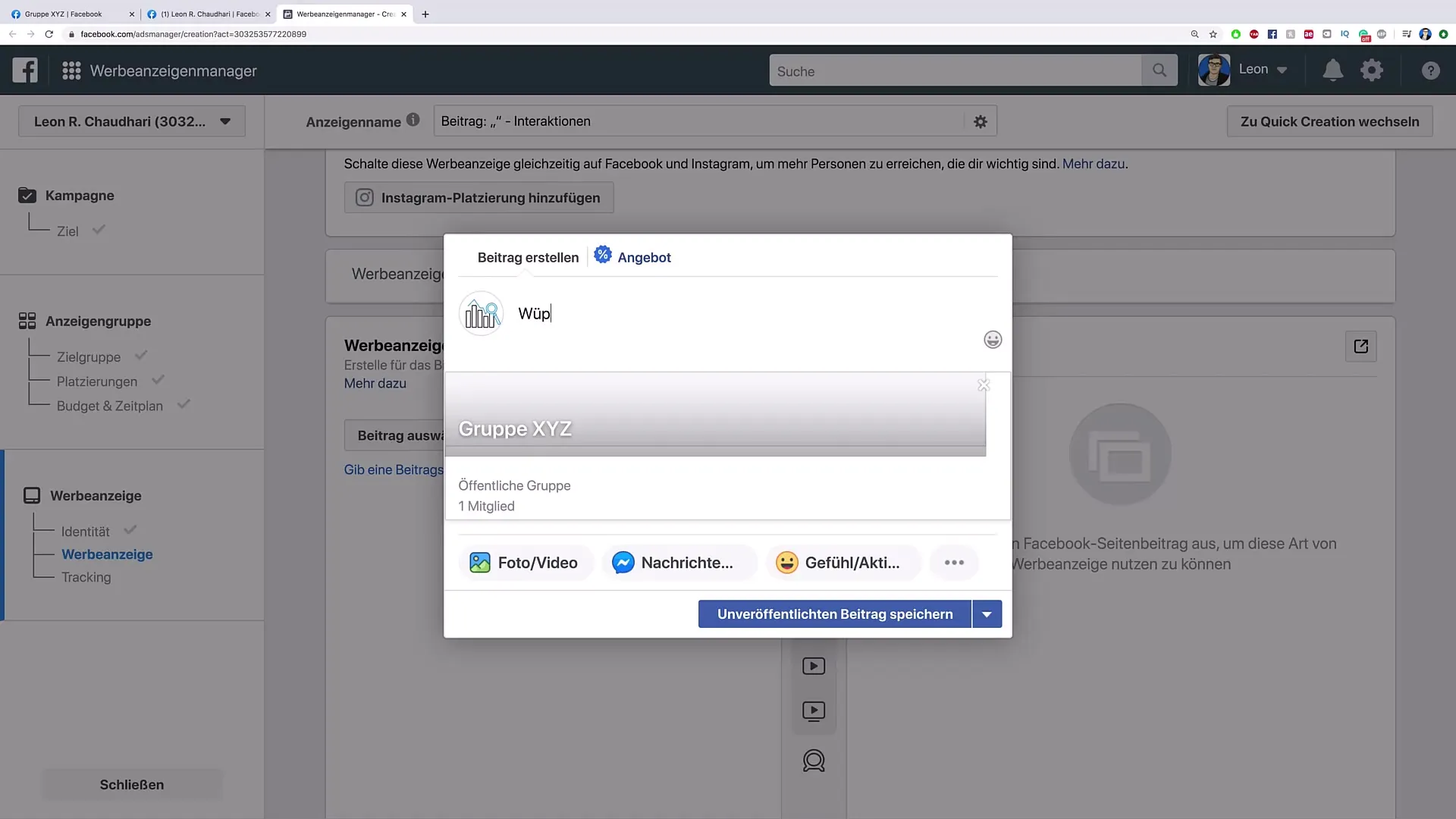Open Budget & Zeitplan section
The height and width of the screenshot is (819, 1456).
tap(110, 406)
